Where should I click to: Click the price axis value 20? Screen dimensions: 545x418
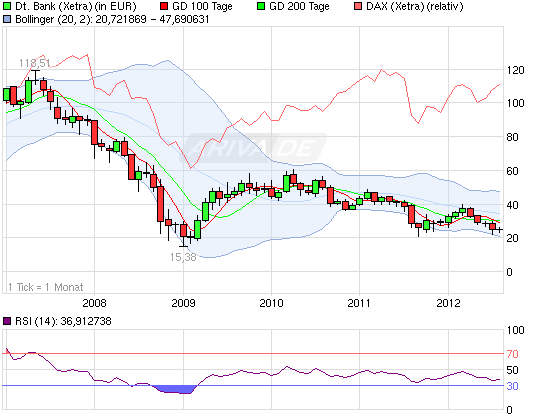[512, 238]
